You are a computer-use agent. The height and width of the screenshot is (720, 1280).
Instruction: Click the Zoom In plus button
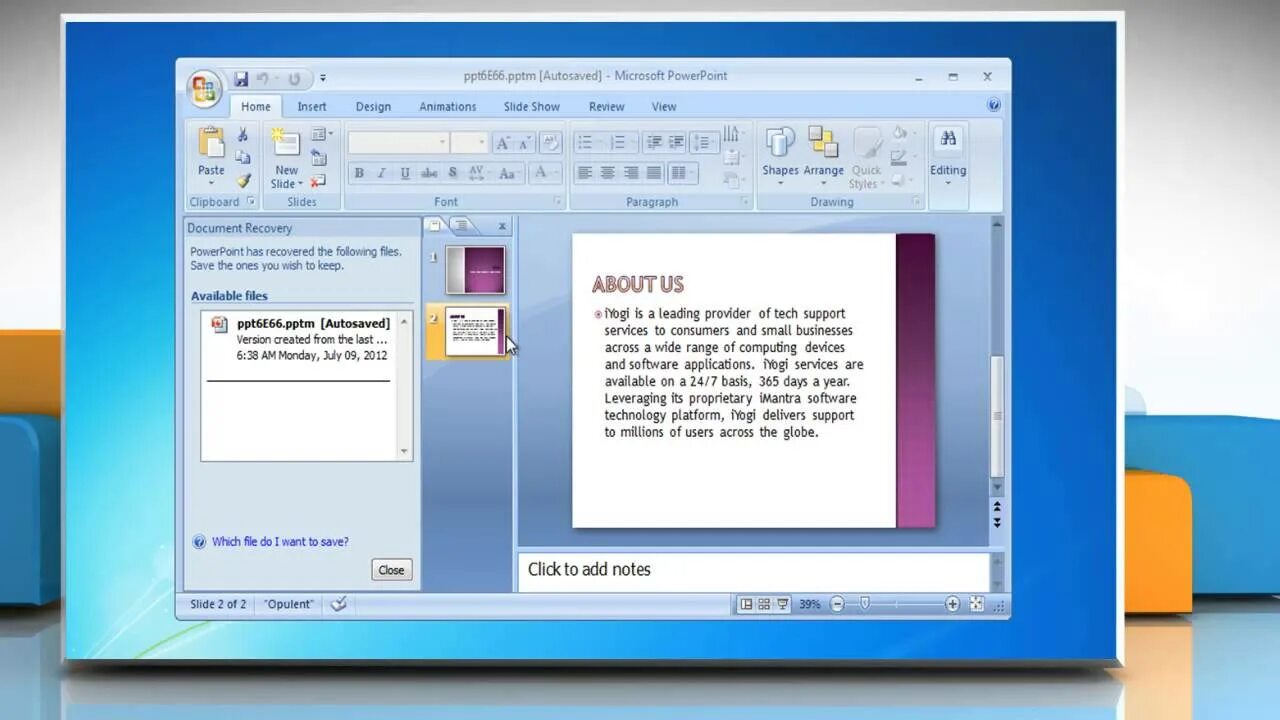point(952,604)
